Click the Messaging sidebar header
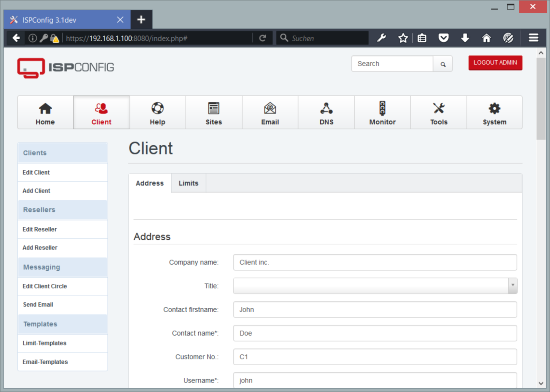Viewport: 550px width, 392px height. tap(62, 267)
